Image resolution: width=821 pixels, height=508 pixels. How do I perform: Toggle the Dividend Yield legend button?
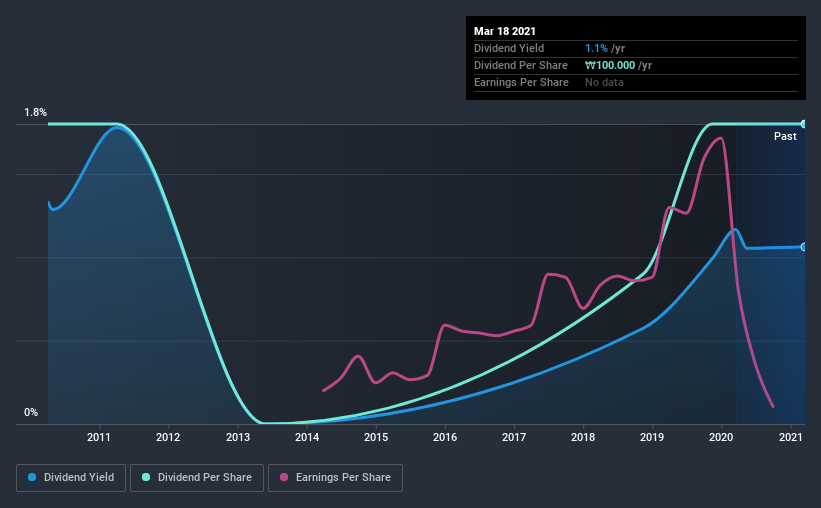tap(71, 478)
